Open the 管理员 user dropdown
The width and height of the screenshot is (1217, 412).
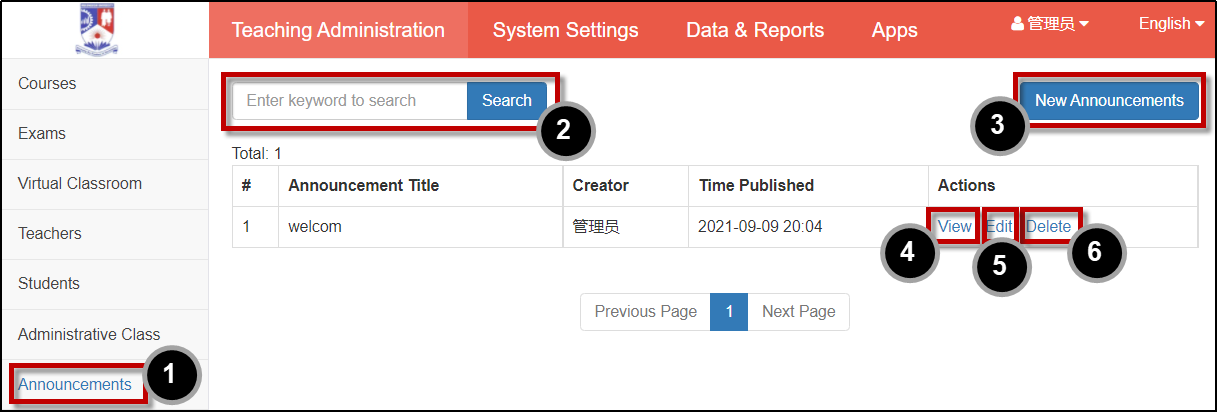click(1051, 24)
